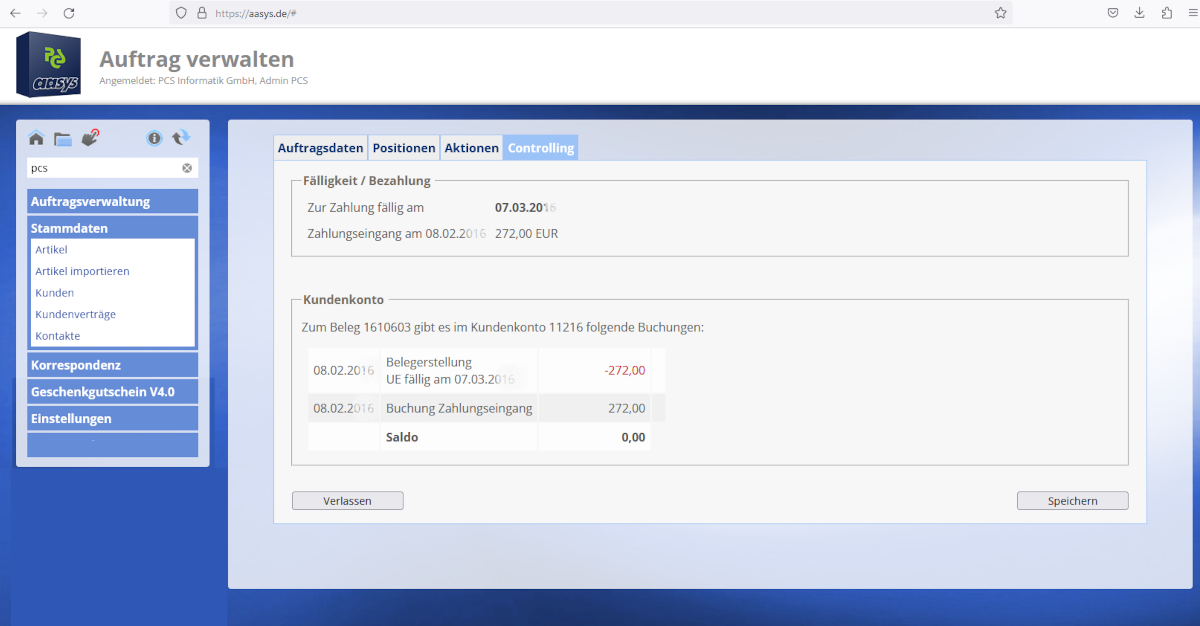
Task: Switch to the Auftragsdaten tab
Action: [x=320, y=148]
